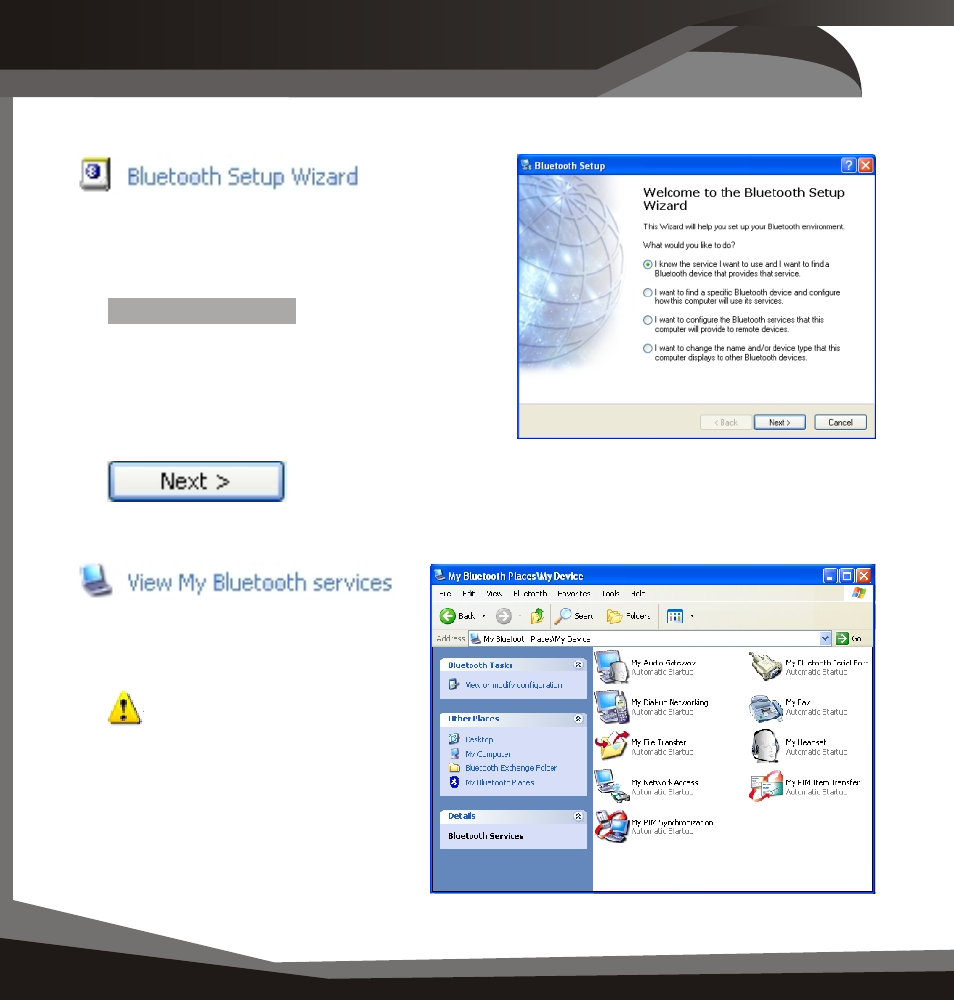
Task: Click 'Welcome to the Bluetooth Setup Wizard' title
Action: (744, 199)
